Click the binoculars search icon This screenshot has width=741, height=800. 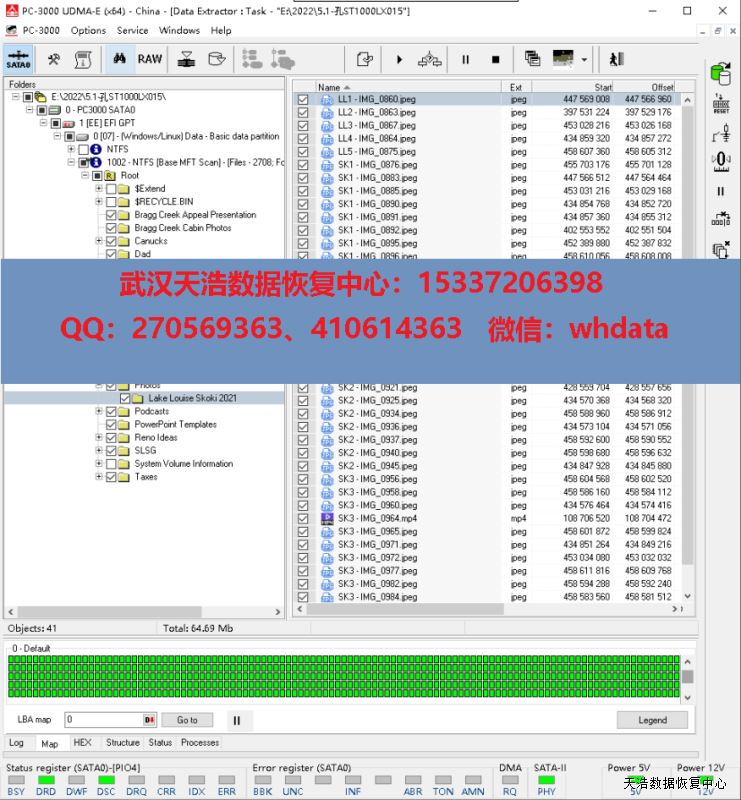[118, 59]
